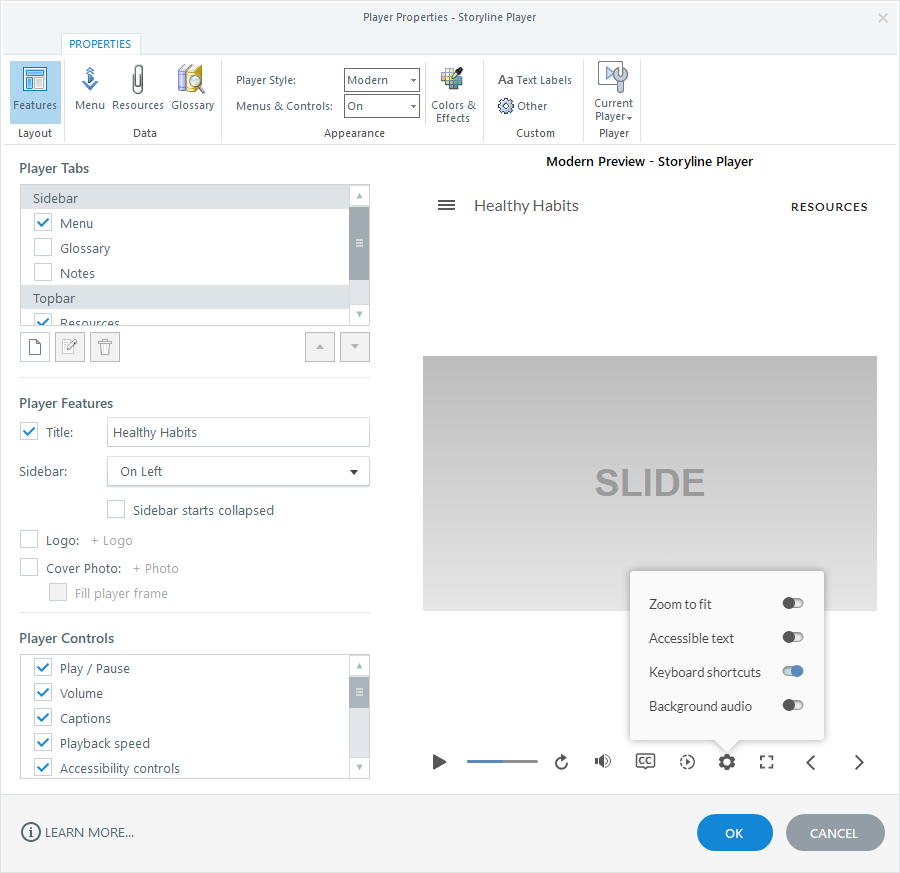Open Text Labels settings

pos(535,80)
